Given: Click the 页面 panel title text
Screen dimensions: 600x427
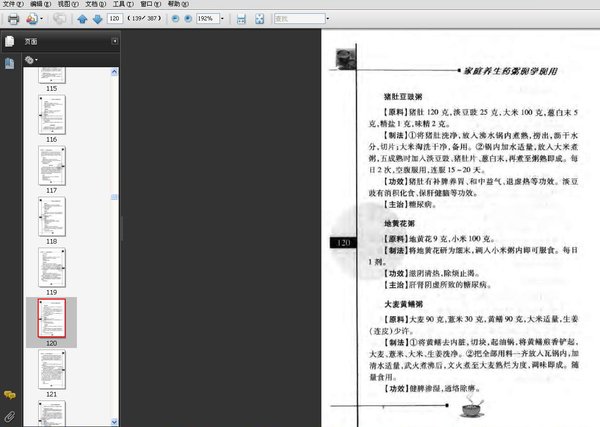Looking at the screenshot, I should 31,41.
